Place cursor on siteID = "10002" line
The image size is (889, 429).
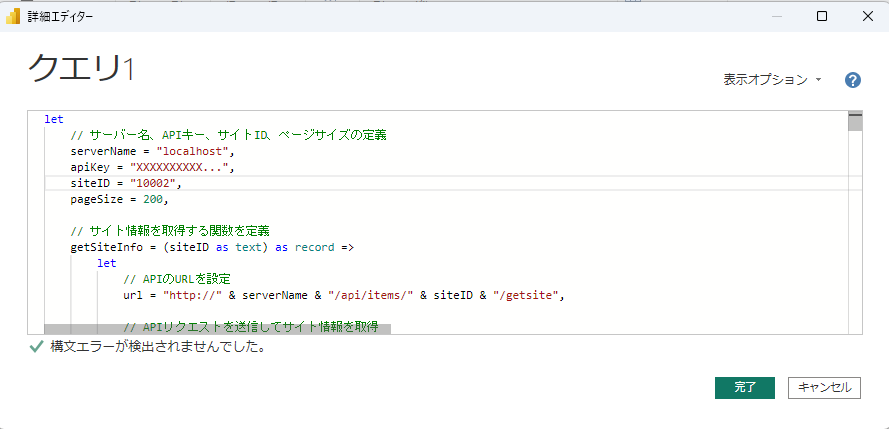126,184
